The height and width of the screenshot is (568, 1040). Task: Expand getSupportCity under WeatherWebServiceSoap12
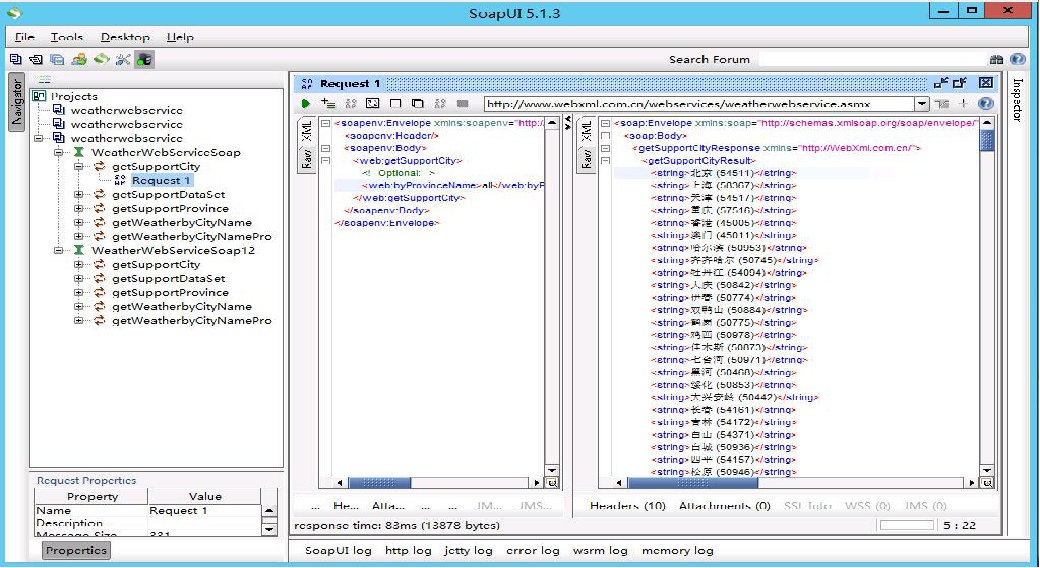79,264
